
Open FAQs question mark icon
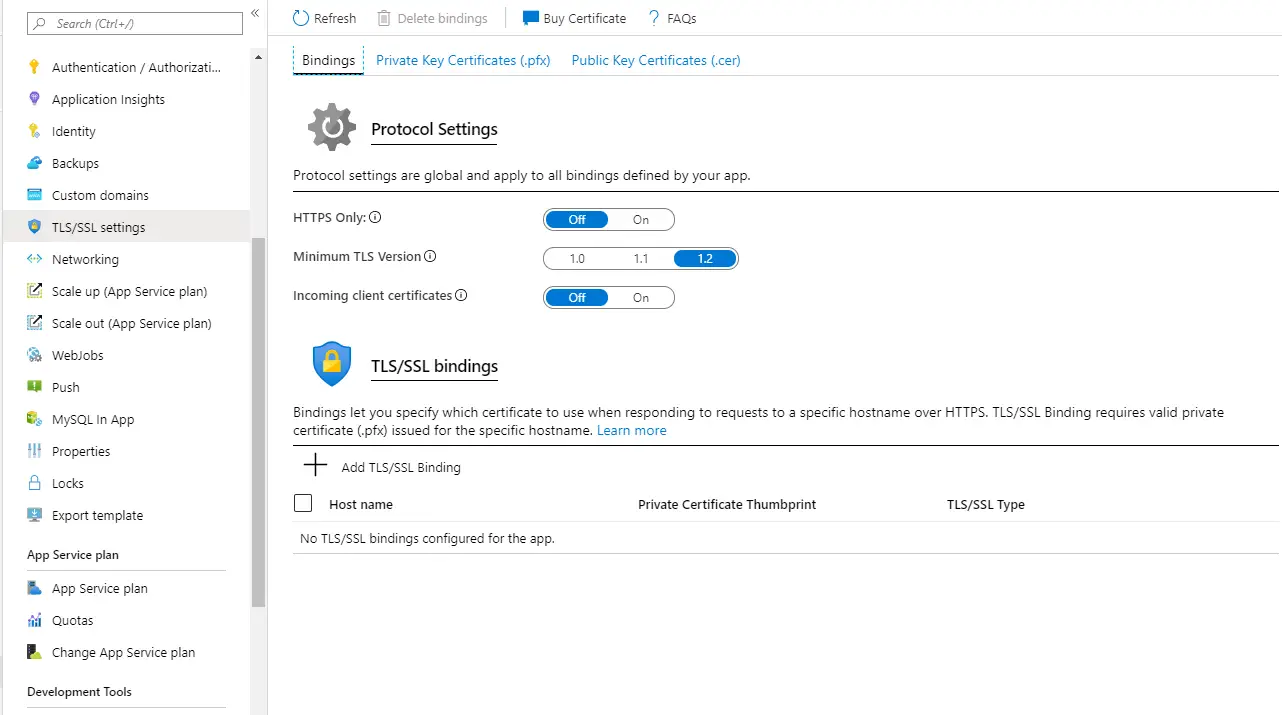click(x=654, y=18)
